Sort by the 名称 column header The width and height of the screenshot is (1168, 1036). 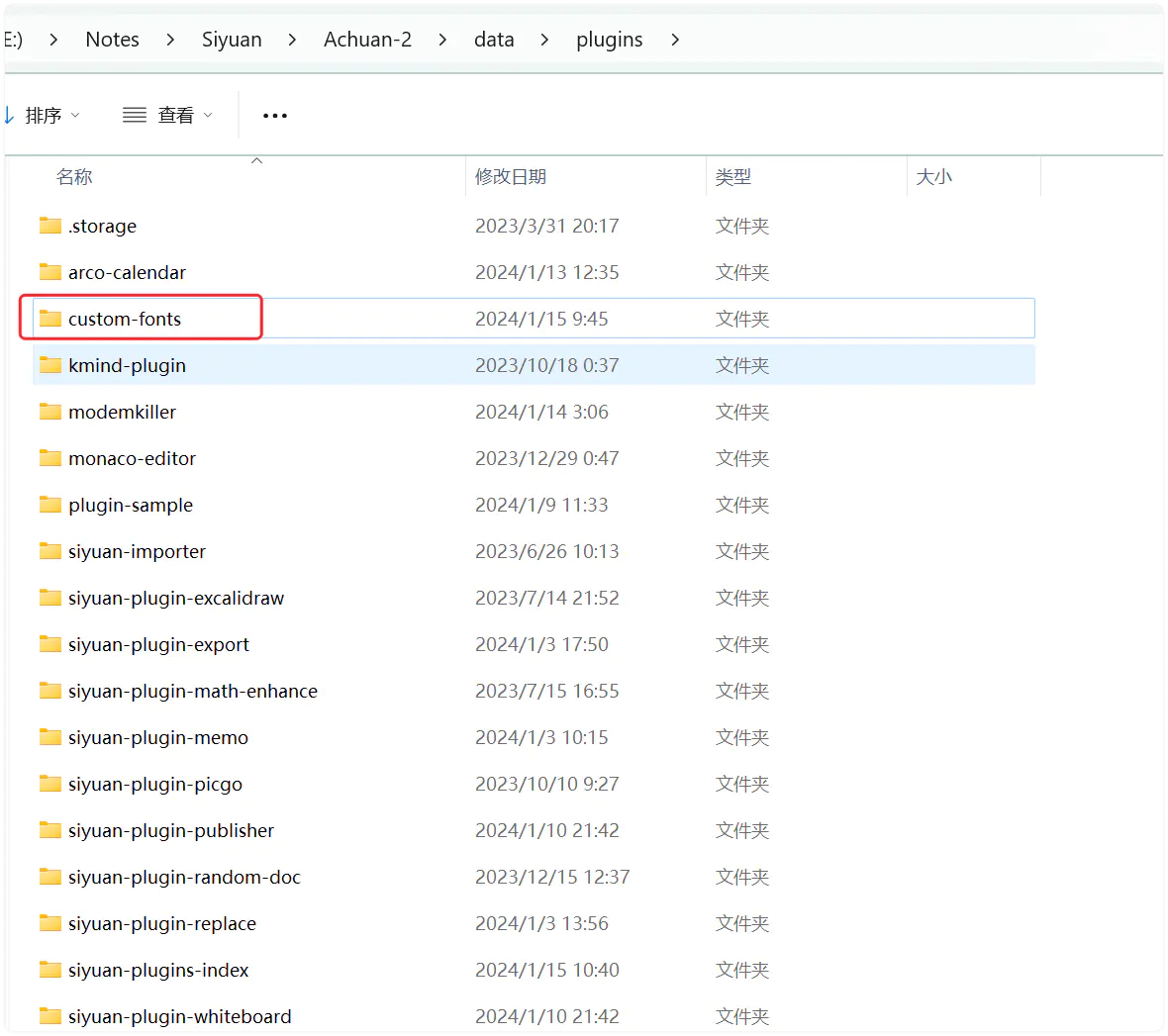(74, 177)
